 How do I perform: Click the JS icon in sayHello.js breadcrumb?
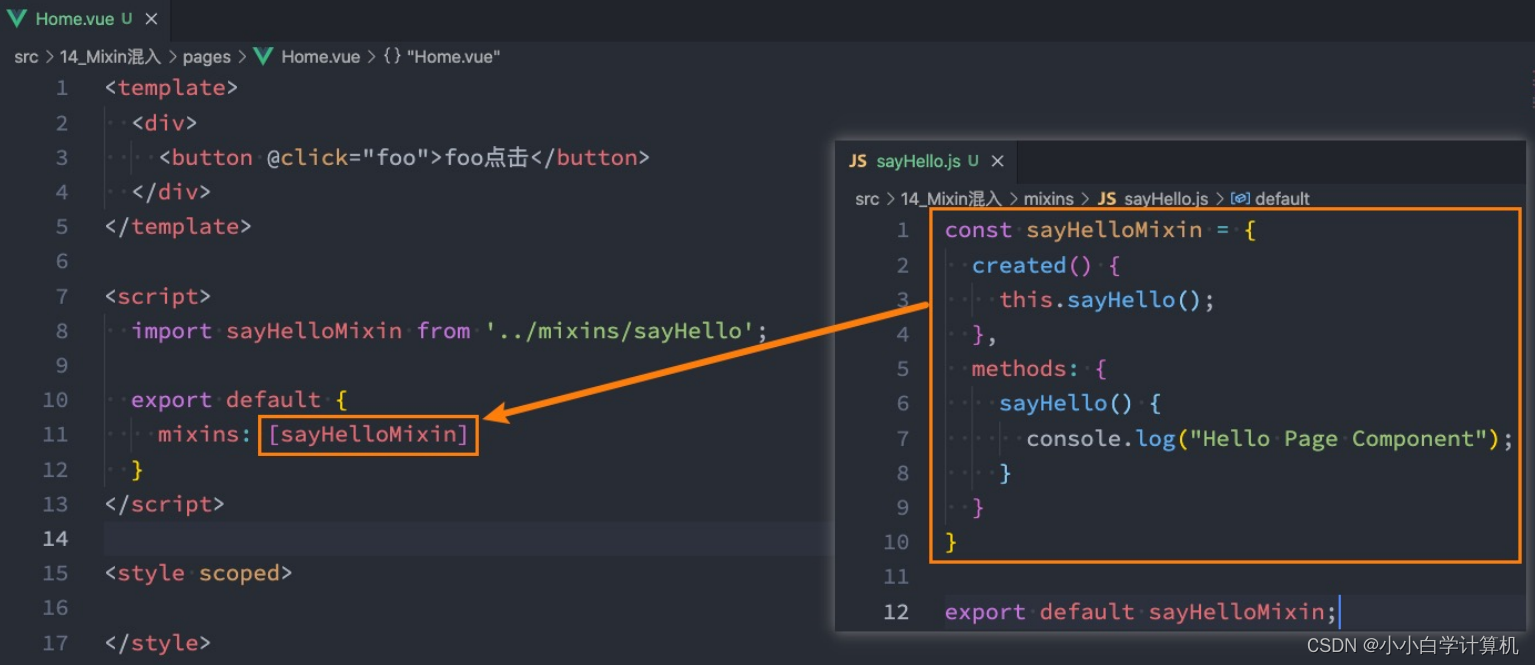[1107, 199]
